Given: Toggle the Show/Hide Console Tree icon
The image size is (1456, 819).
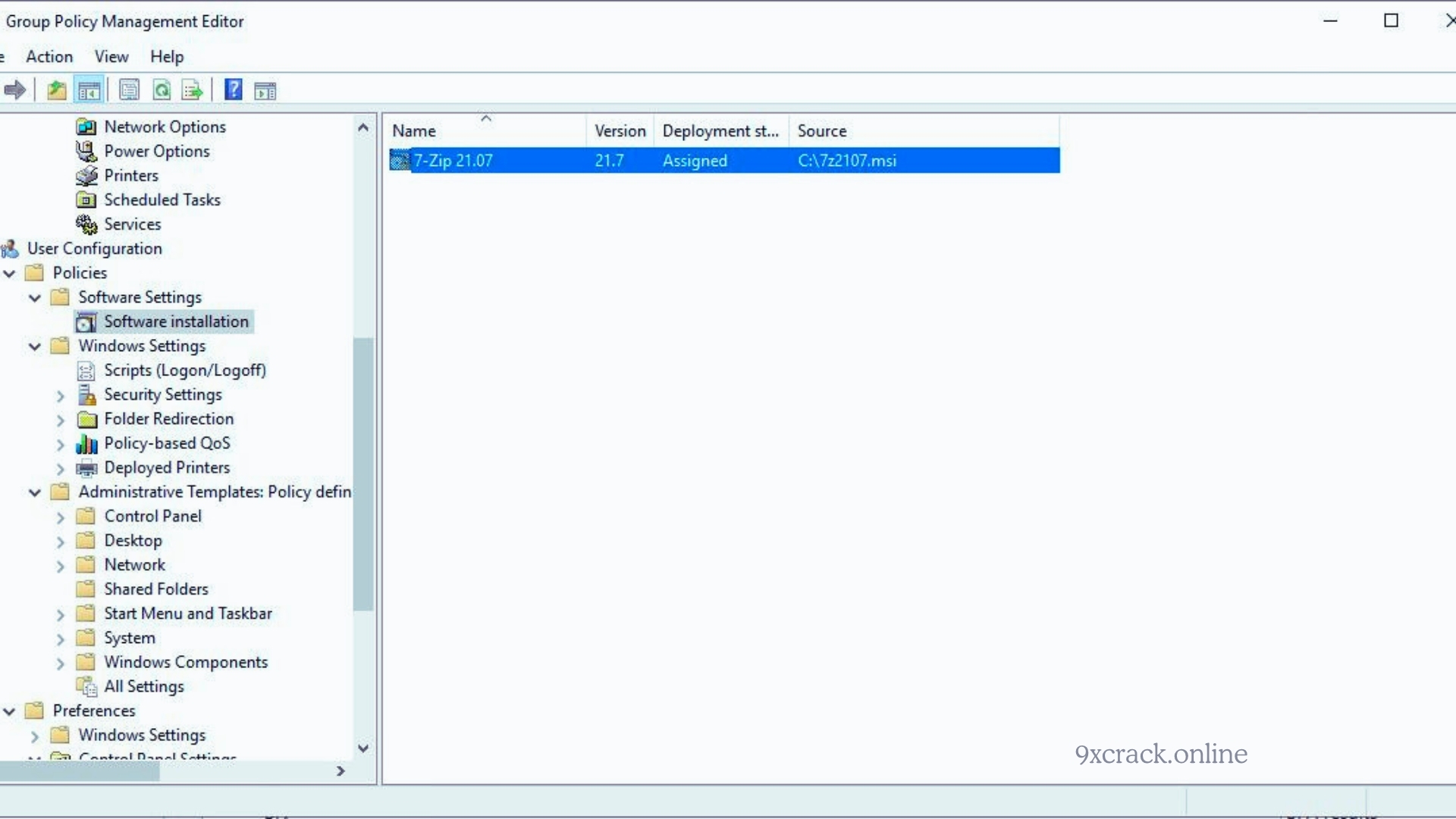Looking at the screenshot, I should pos(89,90).
